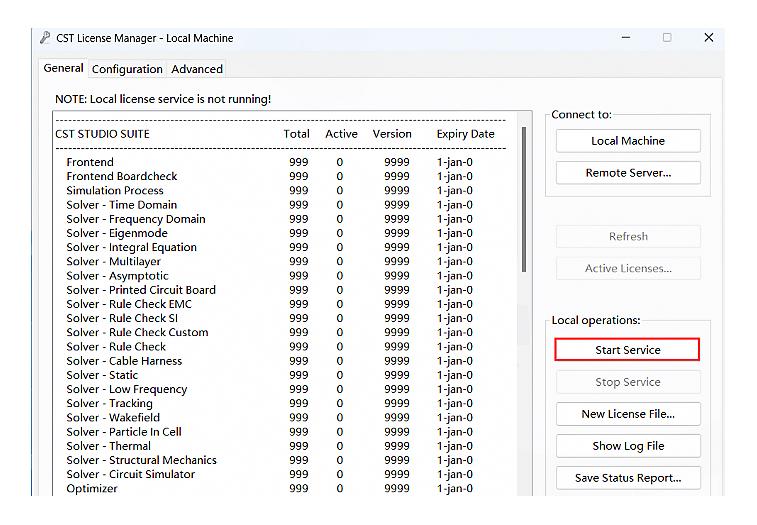757x525 pixels.
Task: Show the license log file
Action: [628, 446]
